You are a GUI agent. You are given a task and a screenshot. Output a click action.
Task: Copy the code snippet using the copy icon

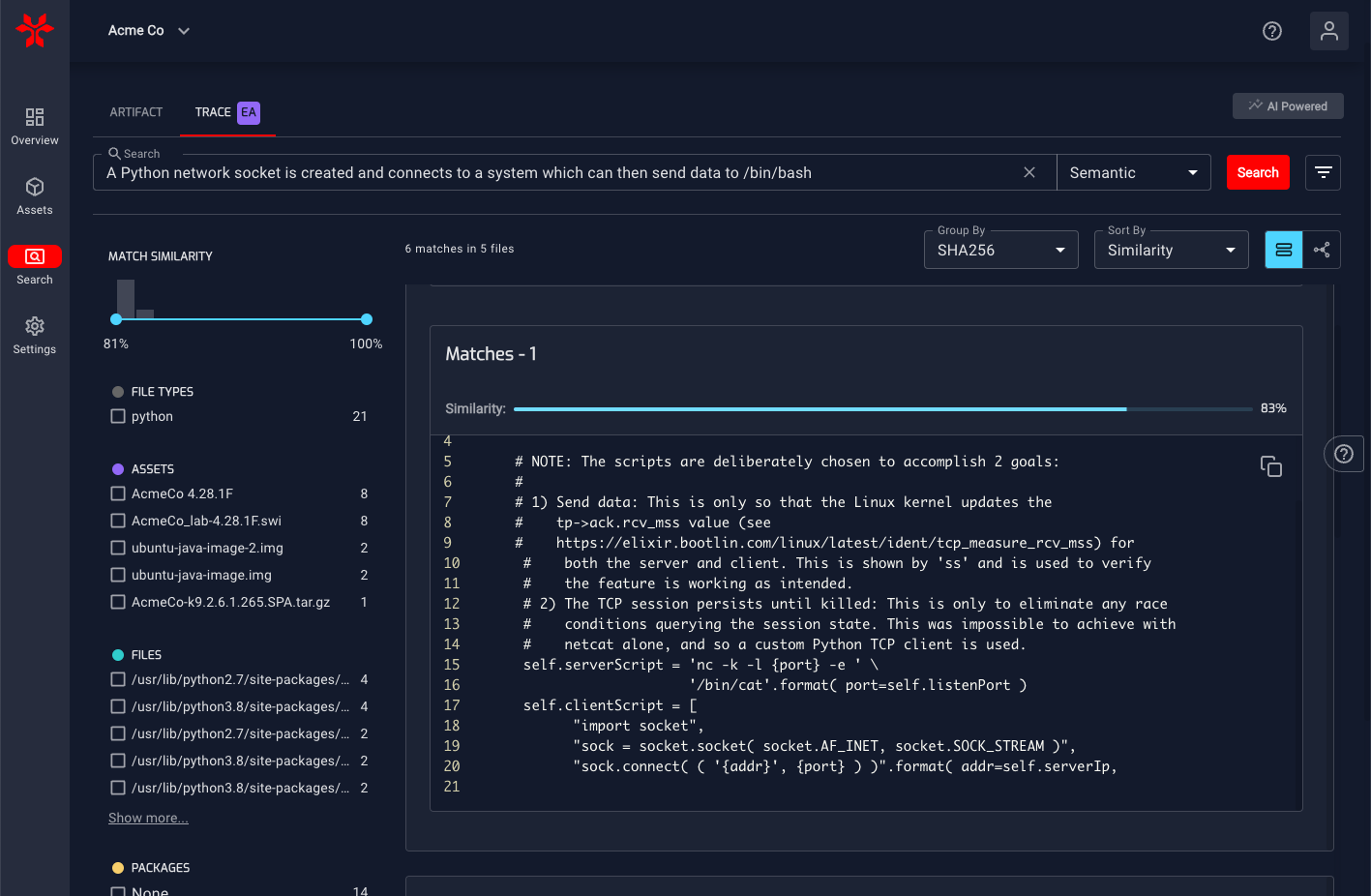(x=1270, y=465)
